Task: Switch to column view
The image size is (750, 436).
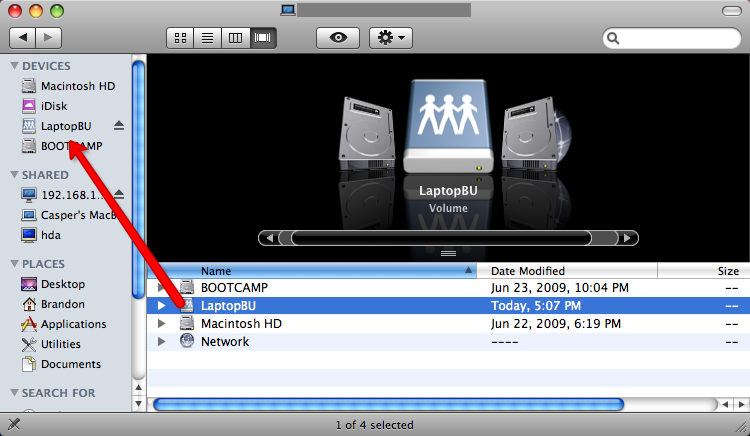Action: pyautogui.click(x=235, y=38)
